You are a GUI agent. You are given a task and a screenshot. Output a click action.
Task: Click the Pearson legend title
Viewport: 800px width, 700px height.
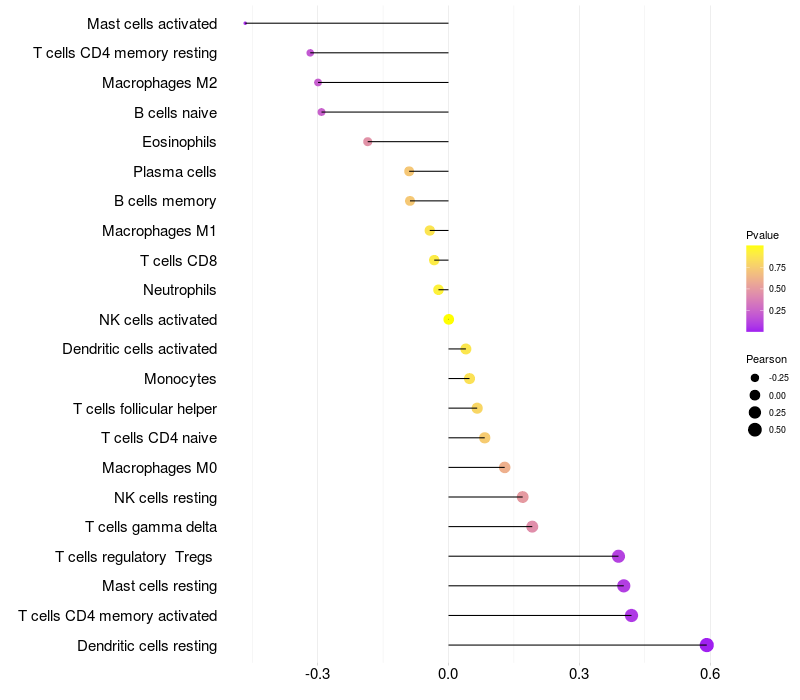click(x=766, y=359)
